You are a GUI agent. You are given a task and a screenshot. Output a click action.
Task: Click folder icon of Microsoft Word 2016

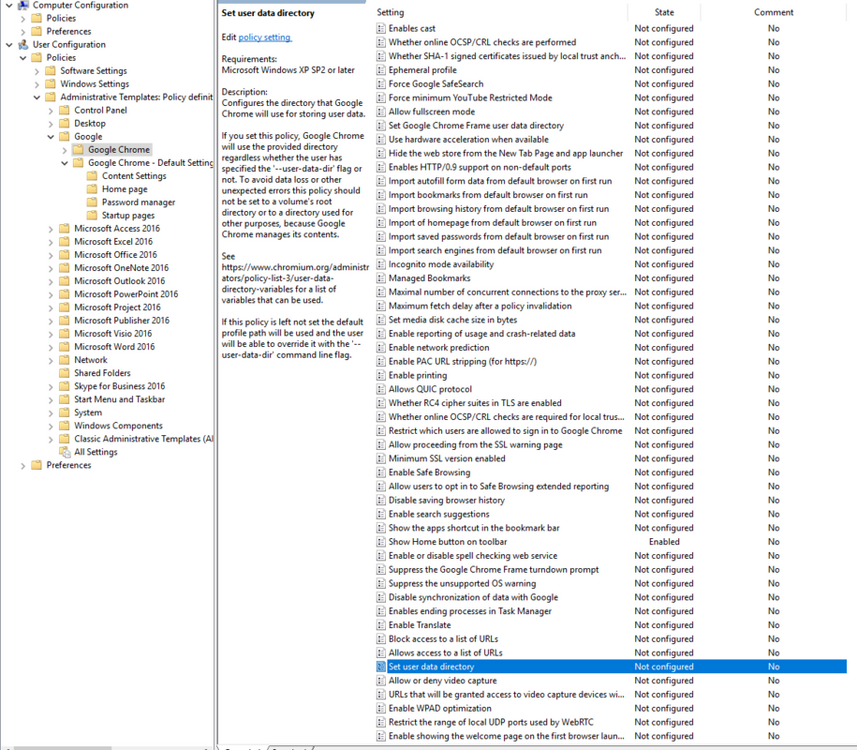point(64,347)
